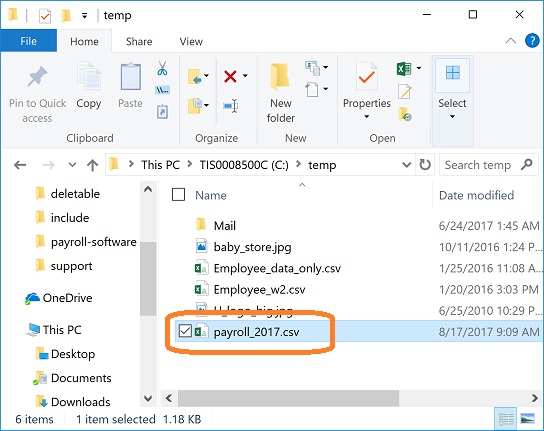Open the address bar history dropdown chevron
544x431 pixels.
click(x=406, y=165)
